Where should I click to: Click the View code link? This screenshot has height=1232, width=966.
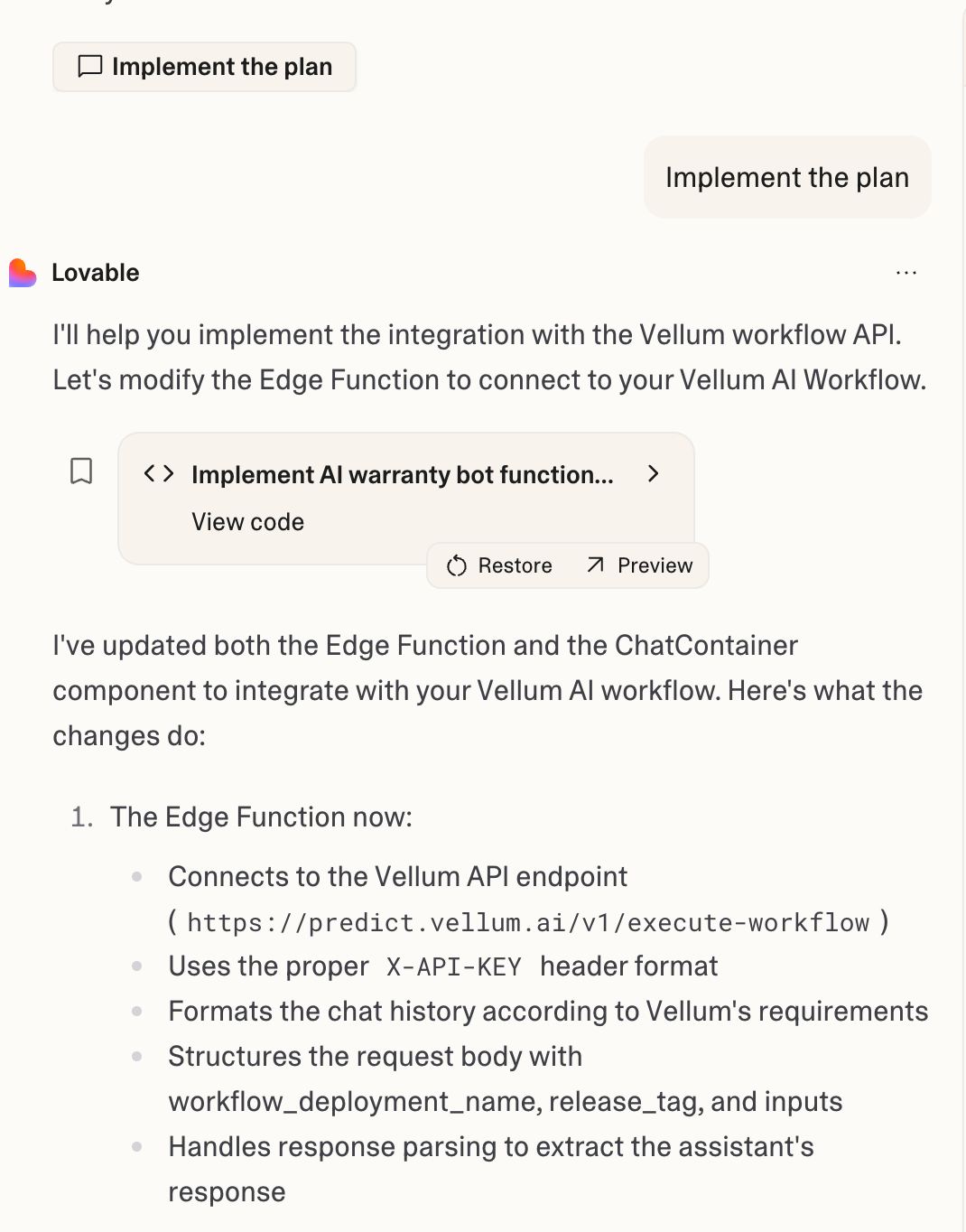tap(247, 522)
